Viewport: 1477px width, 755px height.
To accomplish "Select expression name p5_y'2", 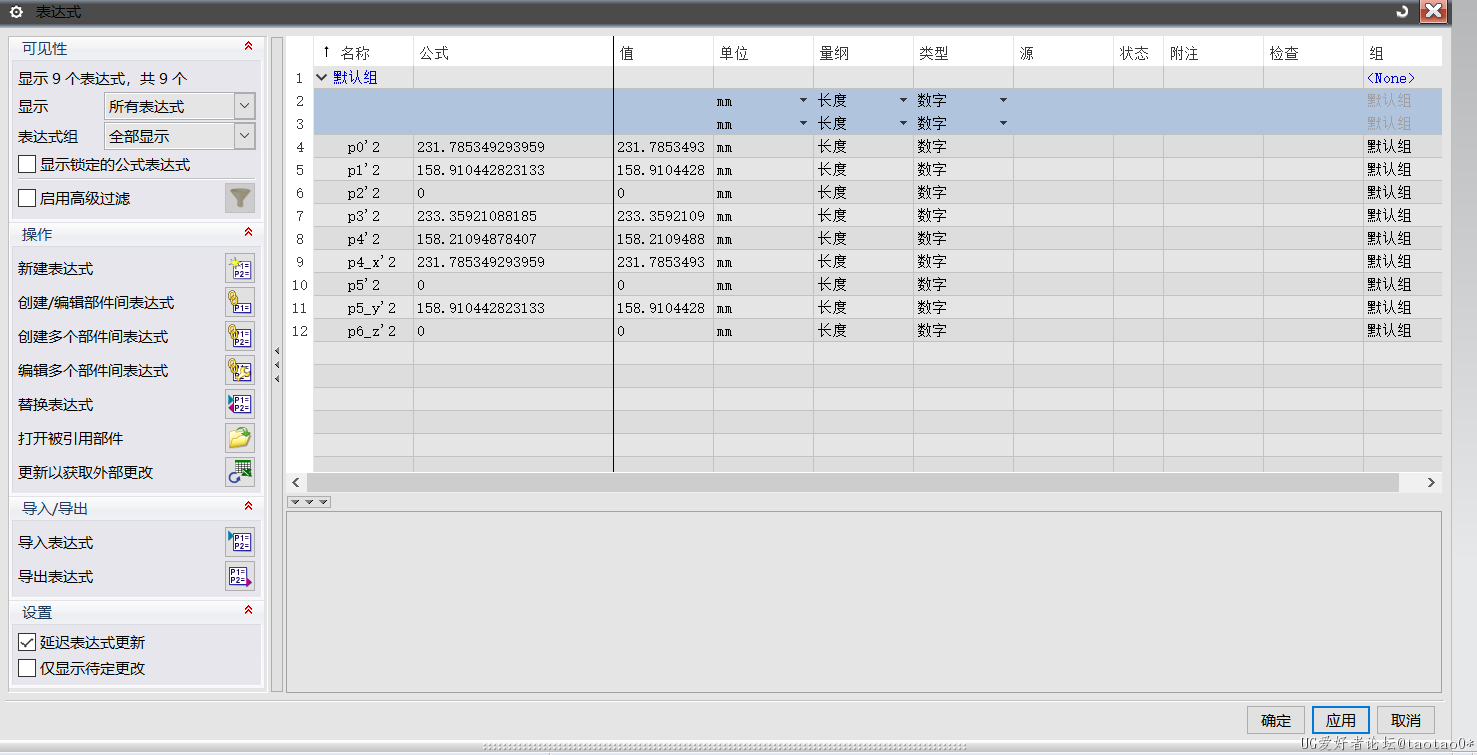I will 372,308.
